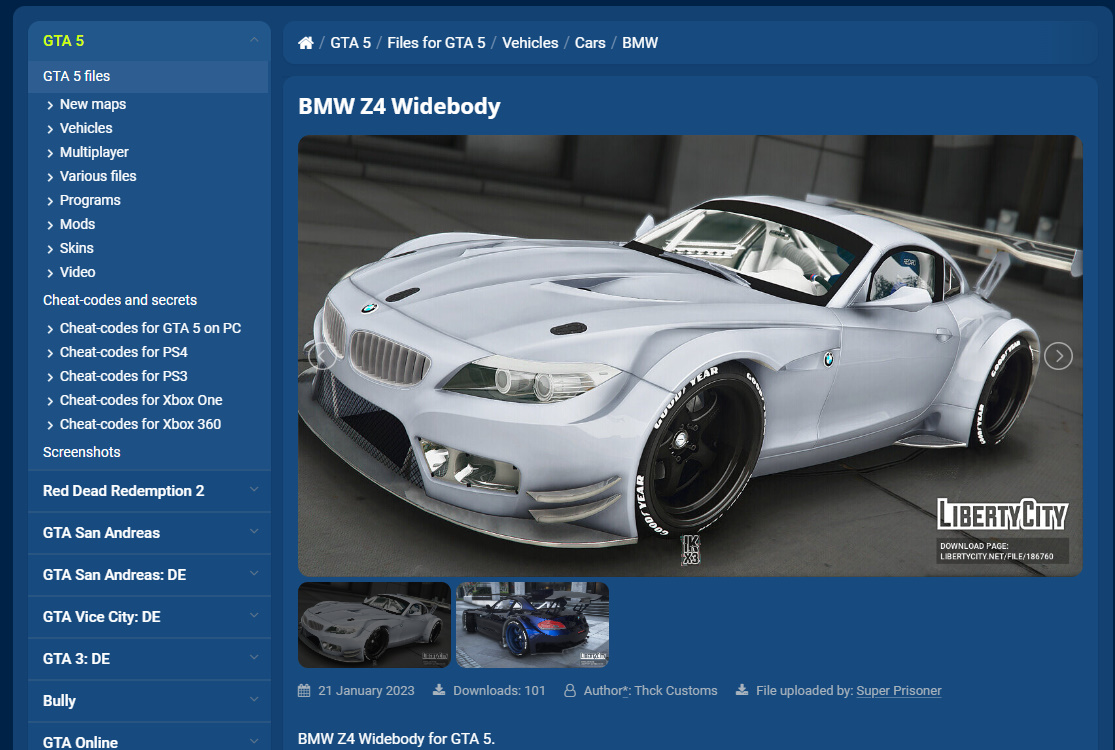Viewport: 1115px width, 750px height.
Task: Click Downloads: 101 text
Action: tap(499, 690)
